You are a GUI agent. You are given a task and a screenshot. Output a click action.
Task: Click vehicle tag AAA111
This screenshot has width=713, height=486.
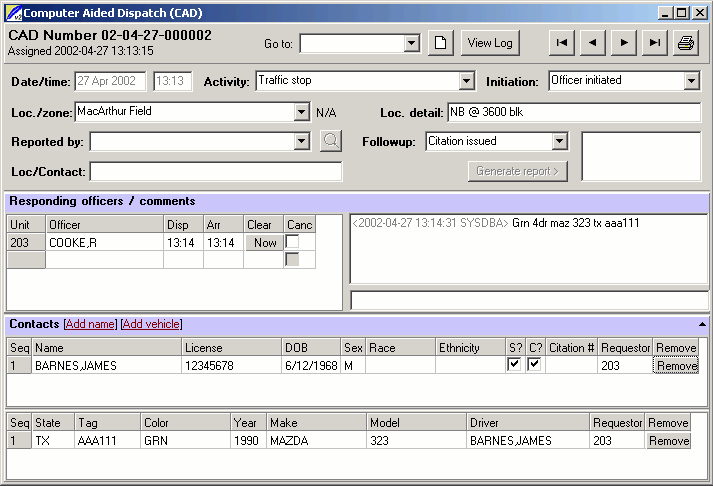[x=107, y=441]
